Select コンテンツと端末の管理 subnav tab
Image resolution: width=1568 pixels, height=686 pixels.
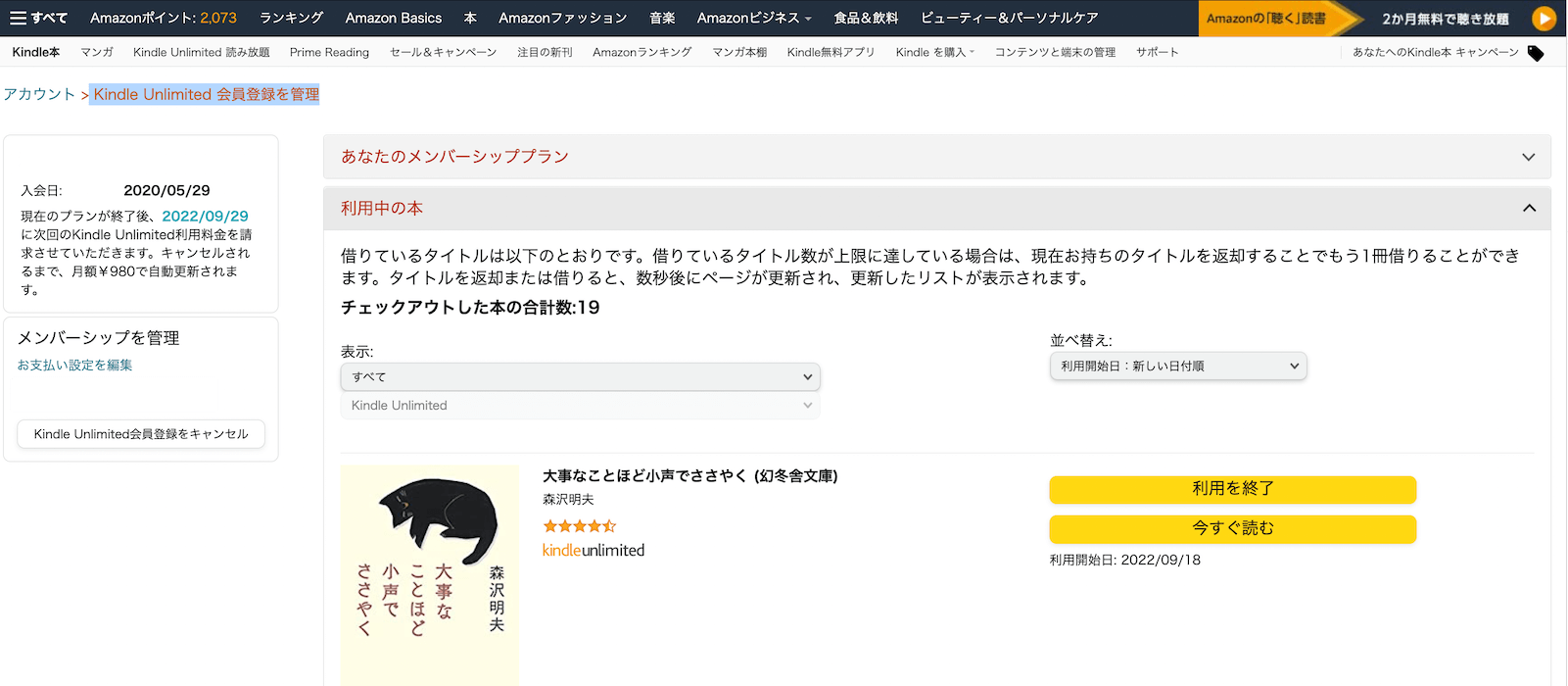(1055, 52)
